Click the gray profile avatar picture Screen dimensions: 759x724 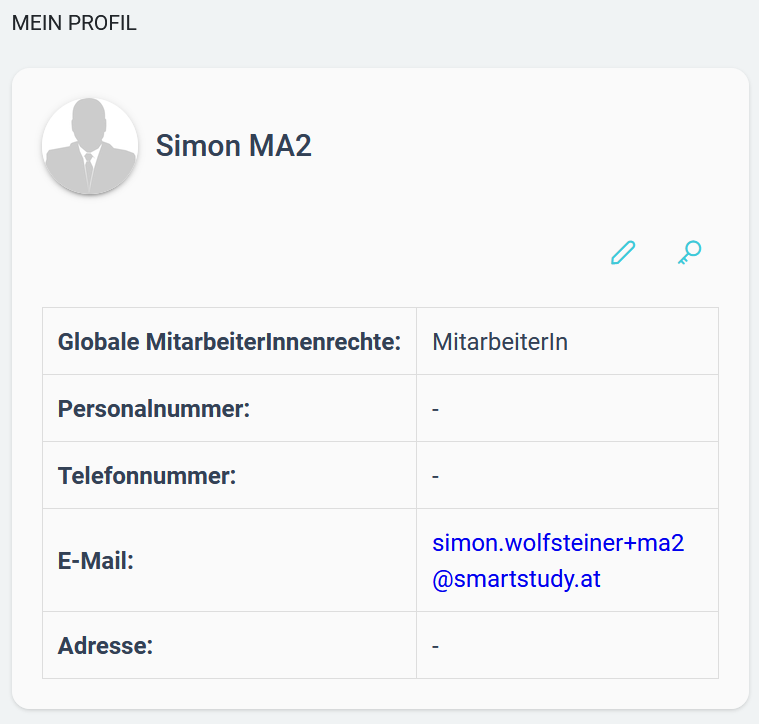tap(90, 146)
